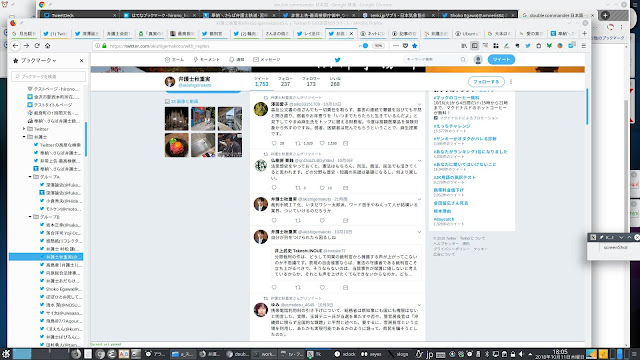Click the bookmarks search field
Viewport: 640px width, 360px height.
[x=49, y=76]
